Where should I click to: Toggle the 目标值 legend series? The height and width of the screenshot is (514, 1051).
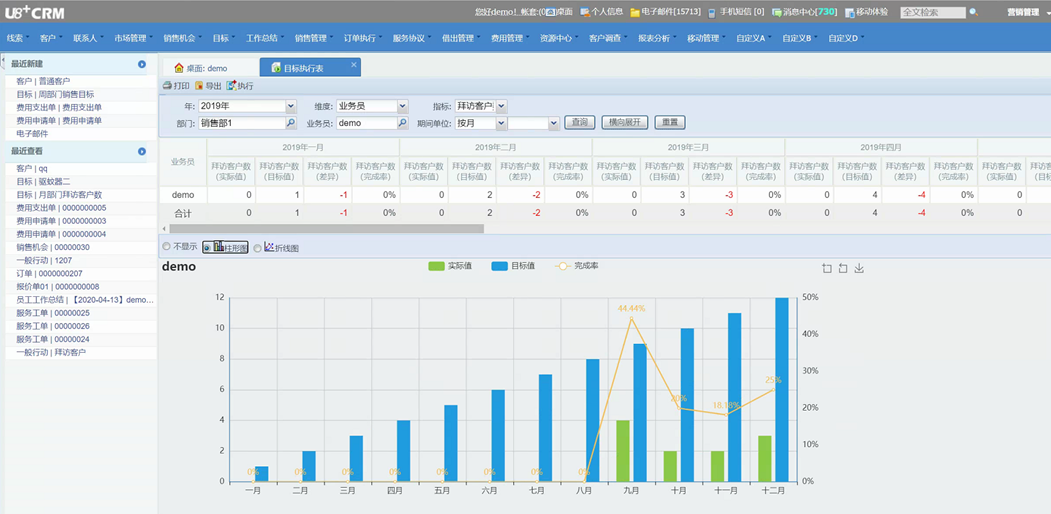pyautogui.click(x=513, y=266)
